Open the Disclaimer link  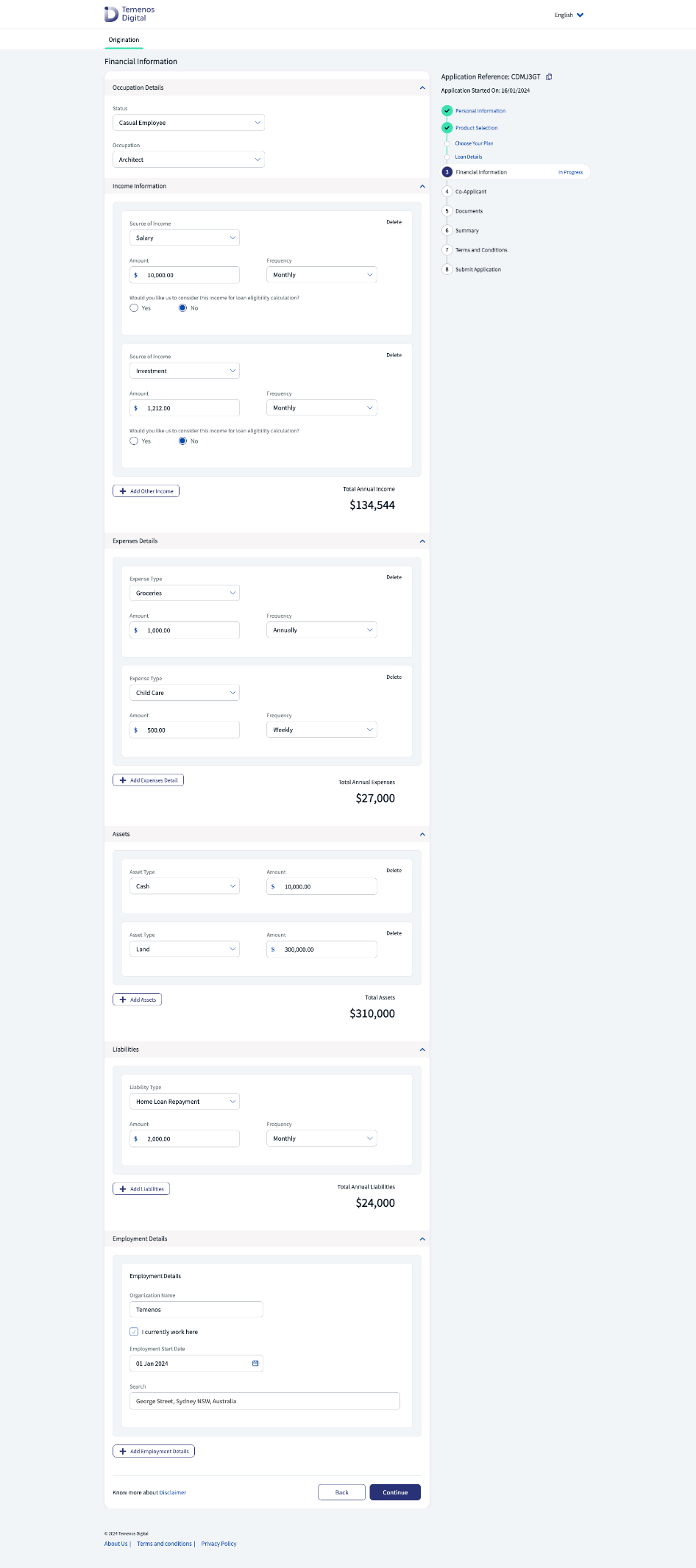(x=173, y=1493)
